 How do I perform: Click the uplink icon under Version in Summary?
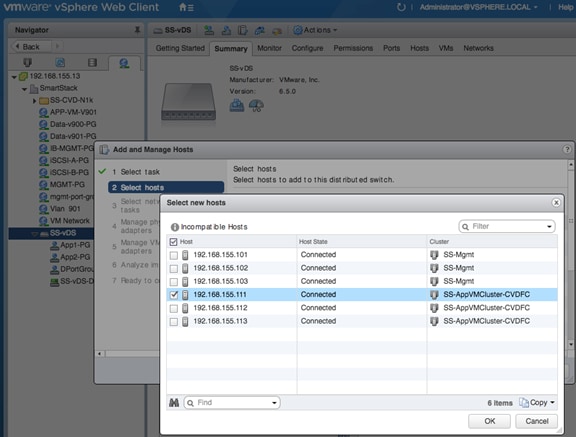pyautogui.click(x=256, y=105)
